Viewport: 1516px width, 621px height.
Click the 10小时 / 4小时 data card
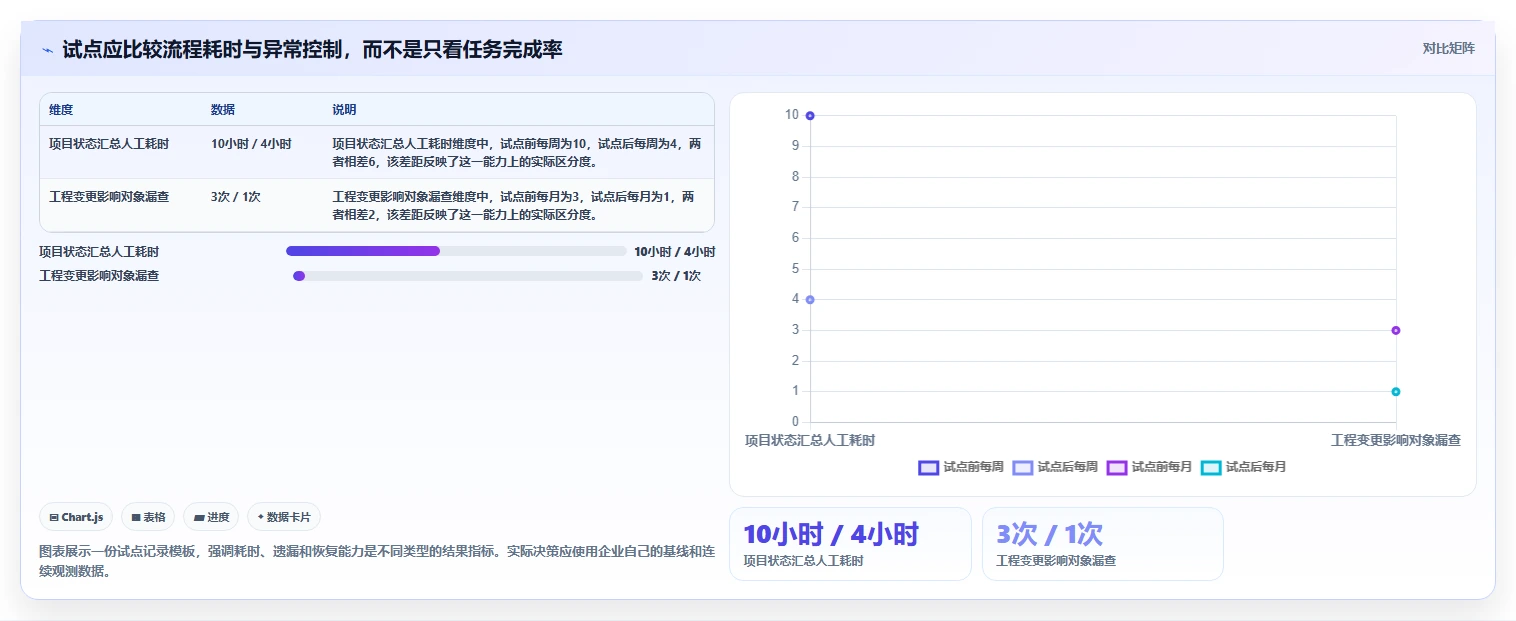pyautogui.click(x=850, y=544)
